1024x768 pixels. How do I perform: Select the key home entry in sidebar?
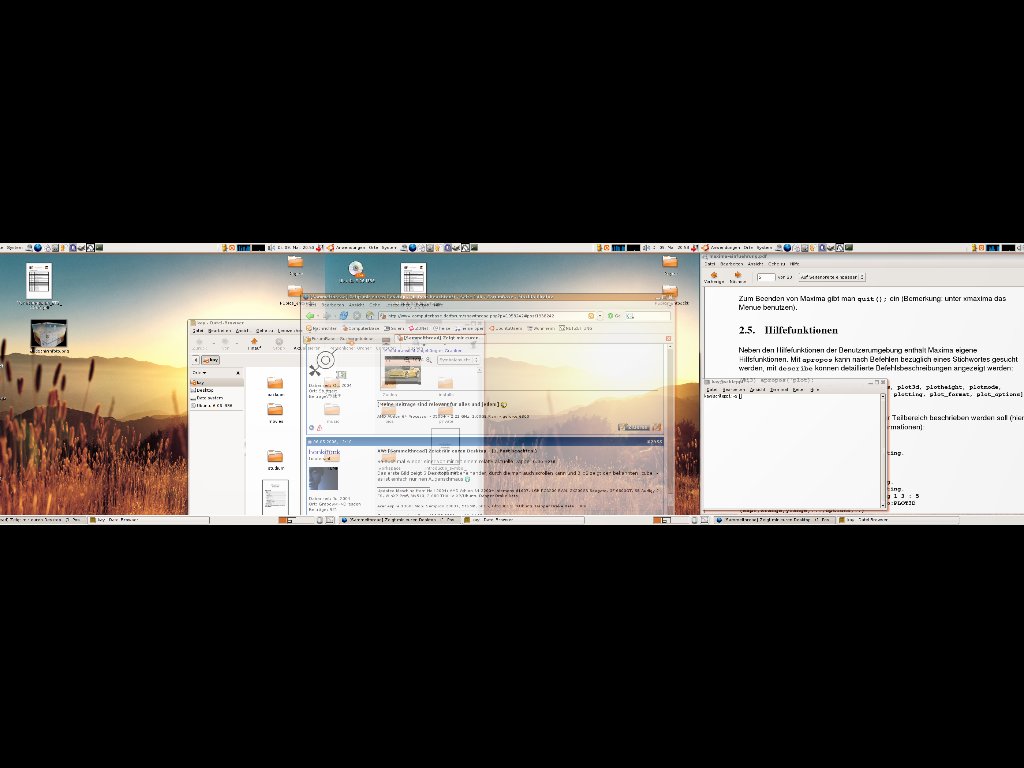click(217, 383)
